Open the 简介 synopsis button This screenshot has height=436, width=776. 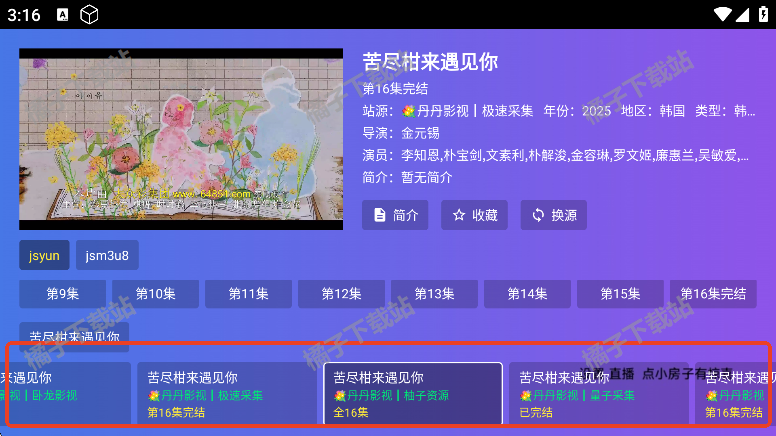tap(395, 215)
